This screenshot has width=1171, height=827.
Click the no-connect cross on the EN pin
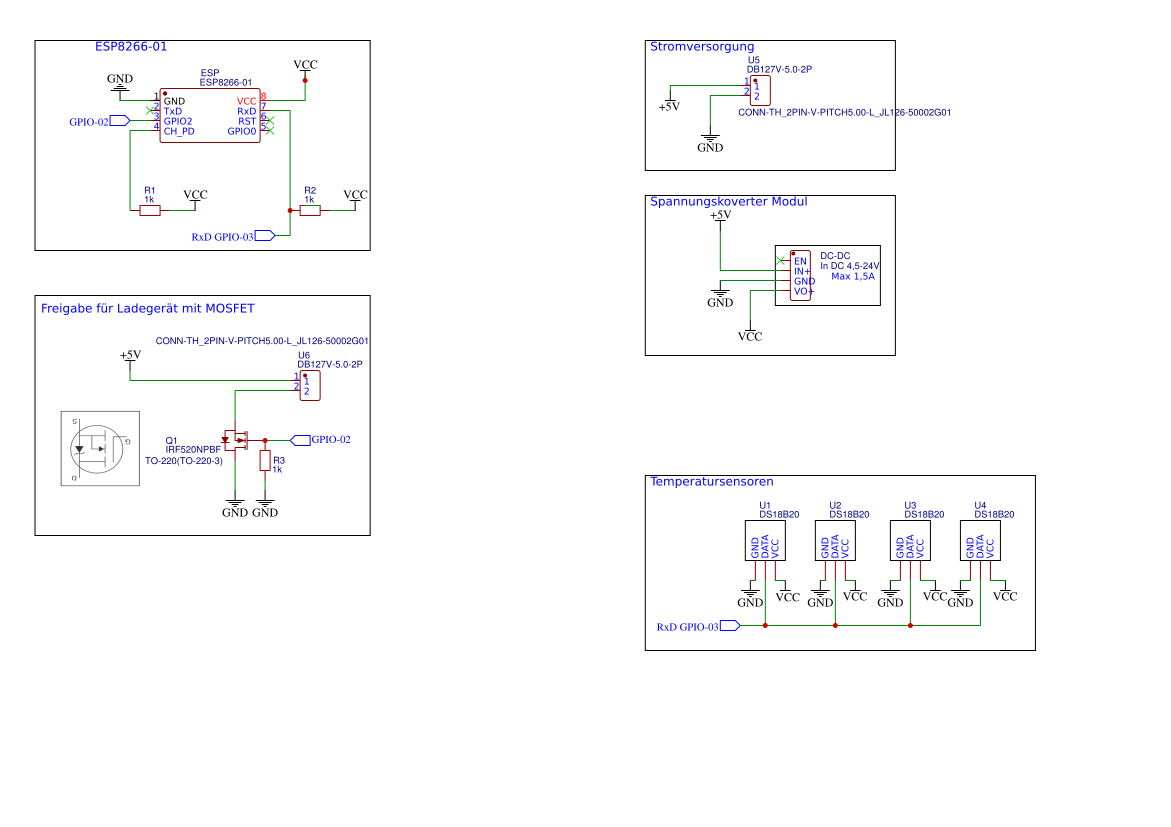pos(782,262)
